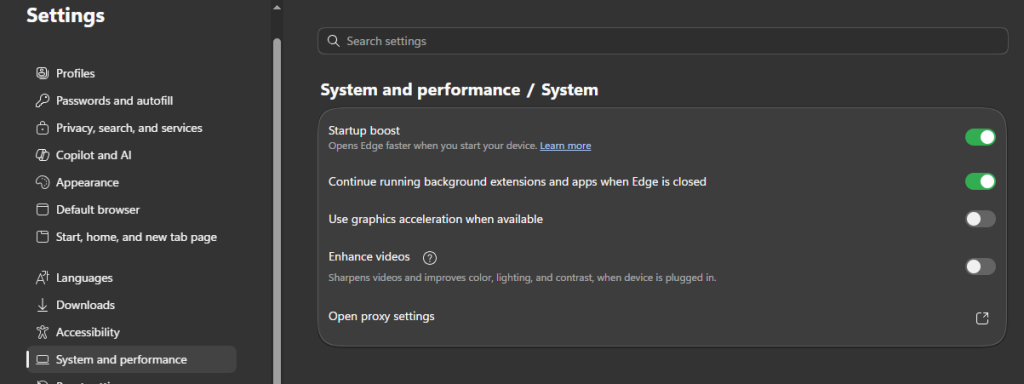Viewport: 1024px width, 384px height.
Task: Select Default browser in sidebar
Action: (132, 210)
